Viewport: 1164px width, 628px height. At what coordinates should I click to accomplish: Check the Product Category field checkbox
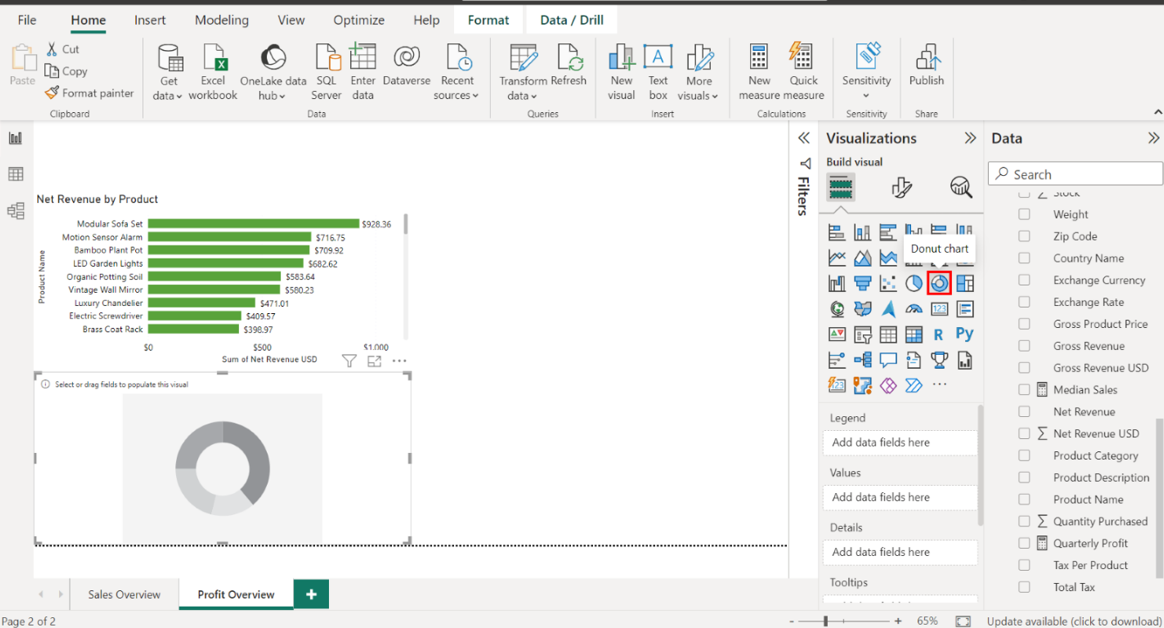coord(1024,455)
